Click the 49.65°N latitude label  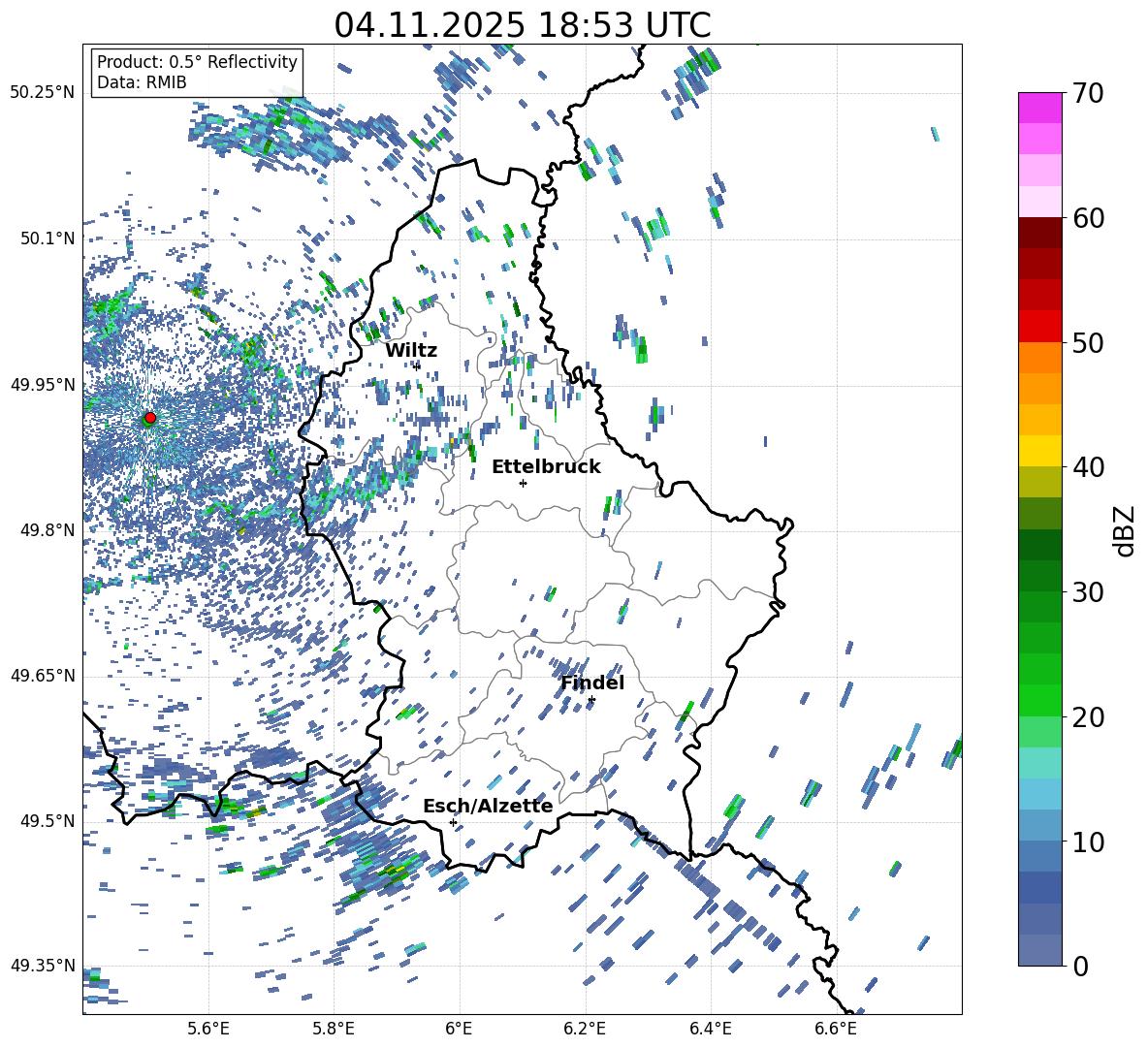(43, 676)
